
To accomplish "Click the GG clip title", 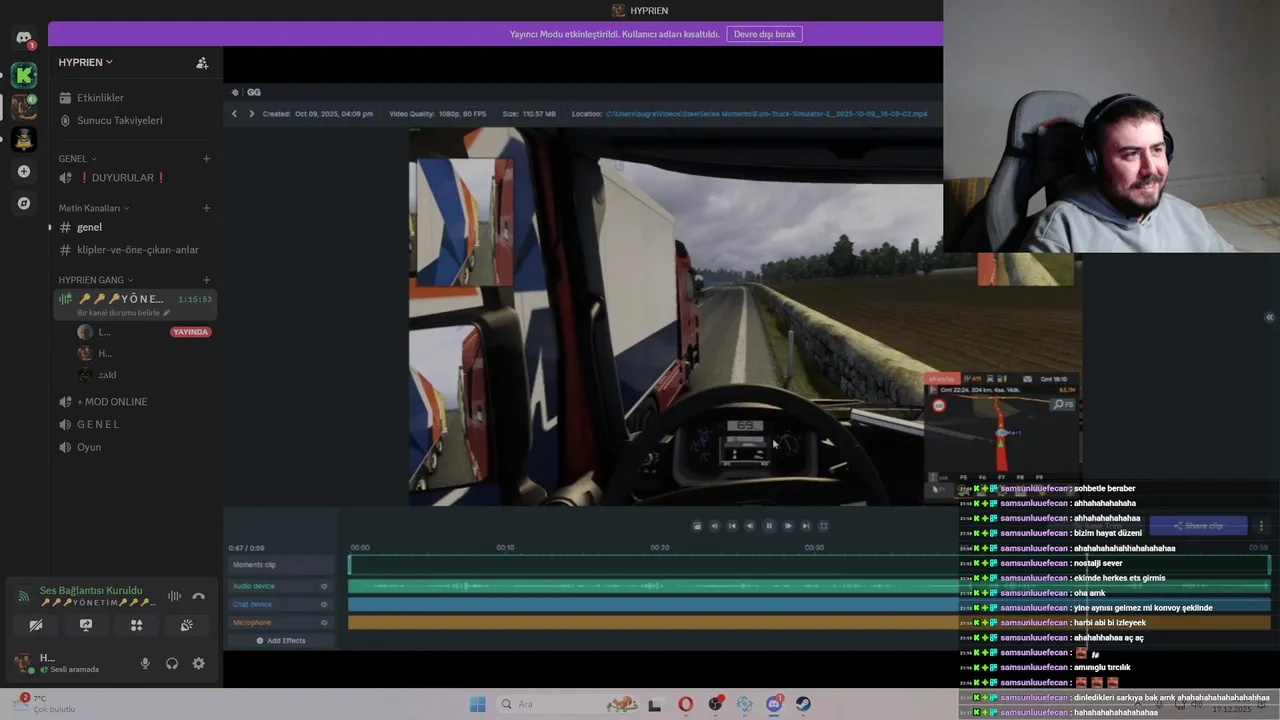I will [x=254, y=92].
